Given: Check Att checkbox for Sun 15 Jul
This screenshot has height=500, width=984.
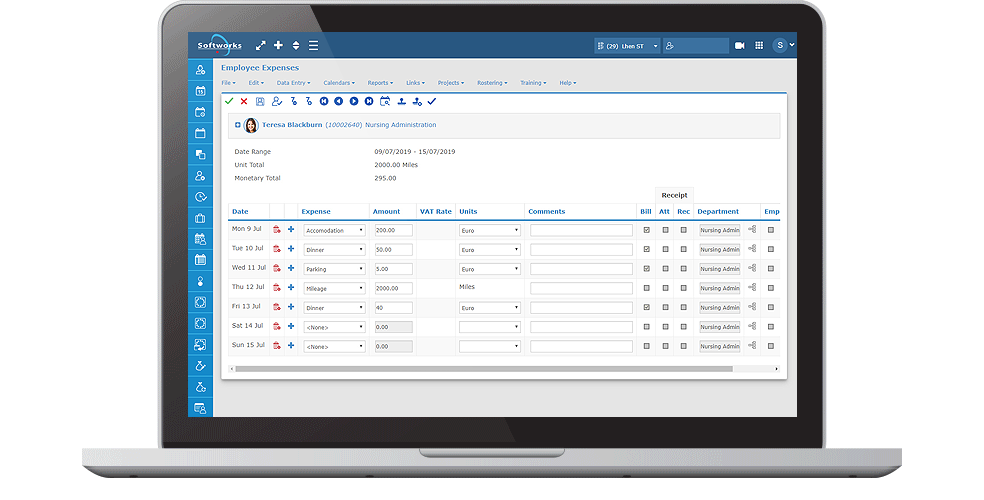Looking at the screenshot, I should (x=665, y=346).
